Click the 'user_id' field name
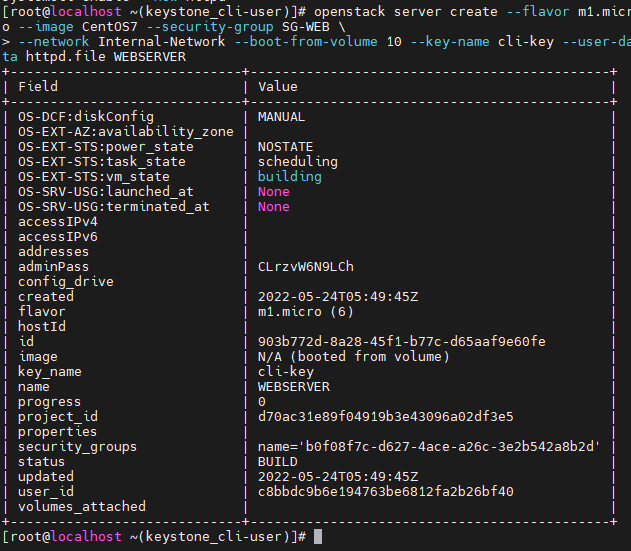Screen dimensions: 631x551 46,491
